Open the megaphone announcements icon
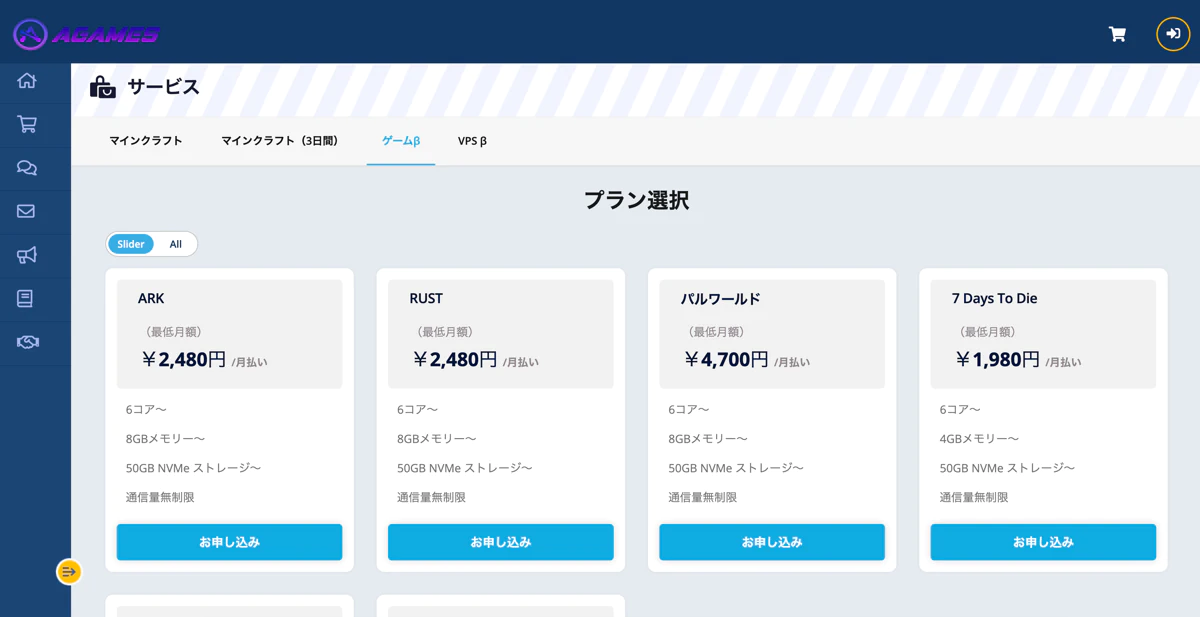This screenshot has width=1200, height=617. point(27,255)
